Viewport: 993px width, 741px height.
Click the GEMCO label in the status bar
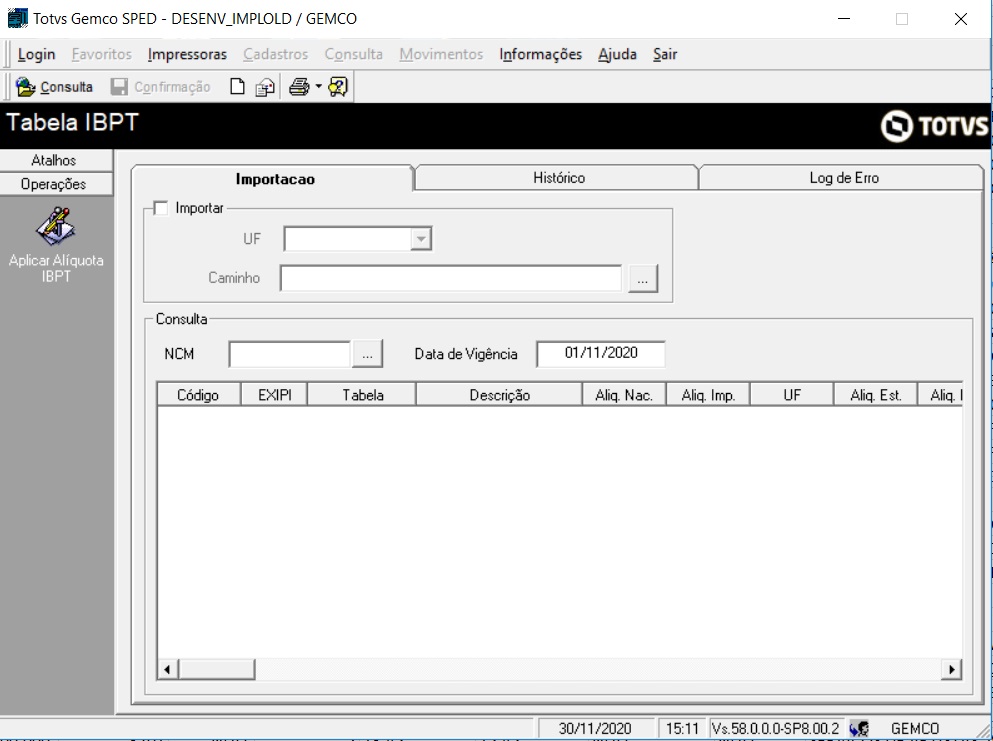point(914,728)
